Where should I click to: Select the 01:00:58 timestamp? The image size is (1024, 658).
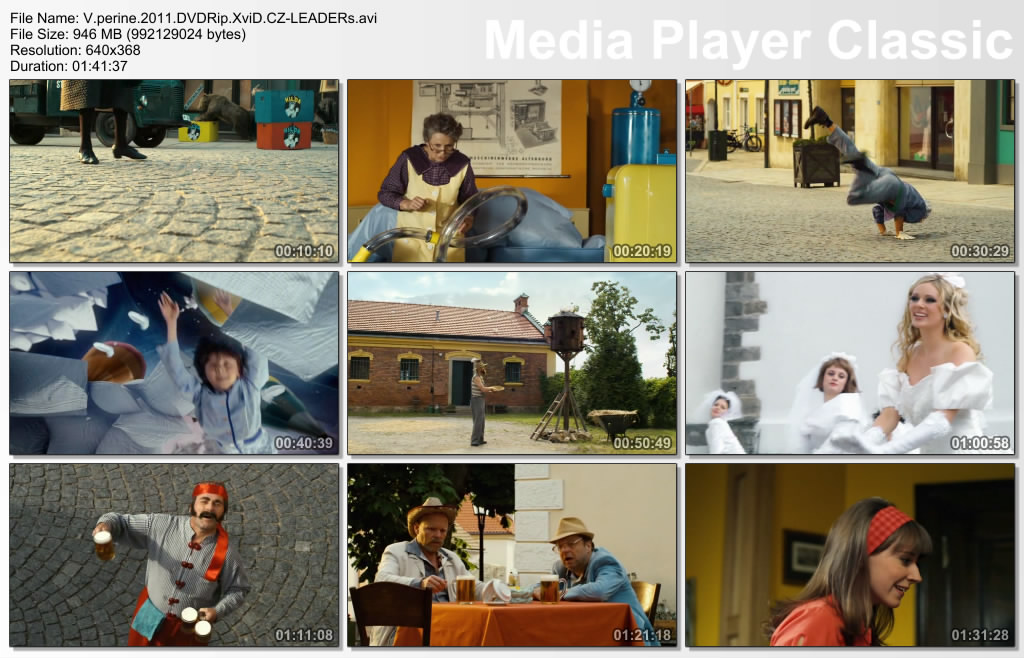coord(979,443)
